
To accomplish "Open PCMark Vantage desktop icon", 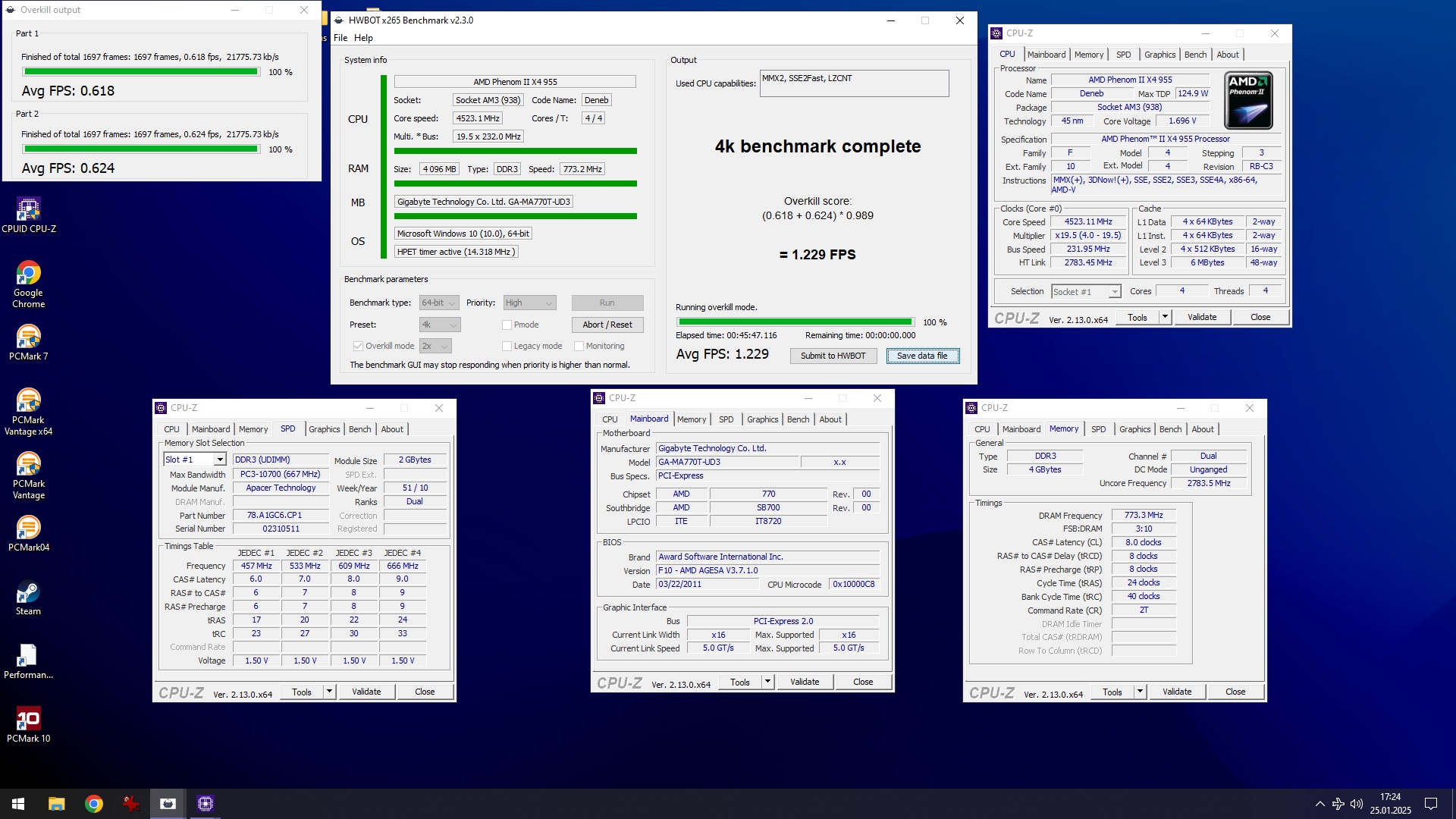I will point(28,475).
